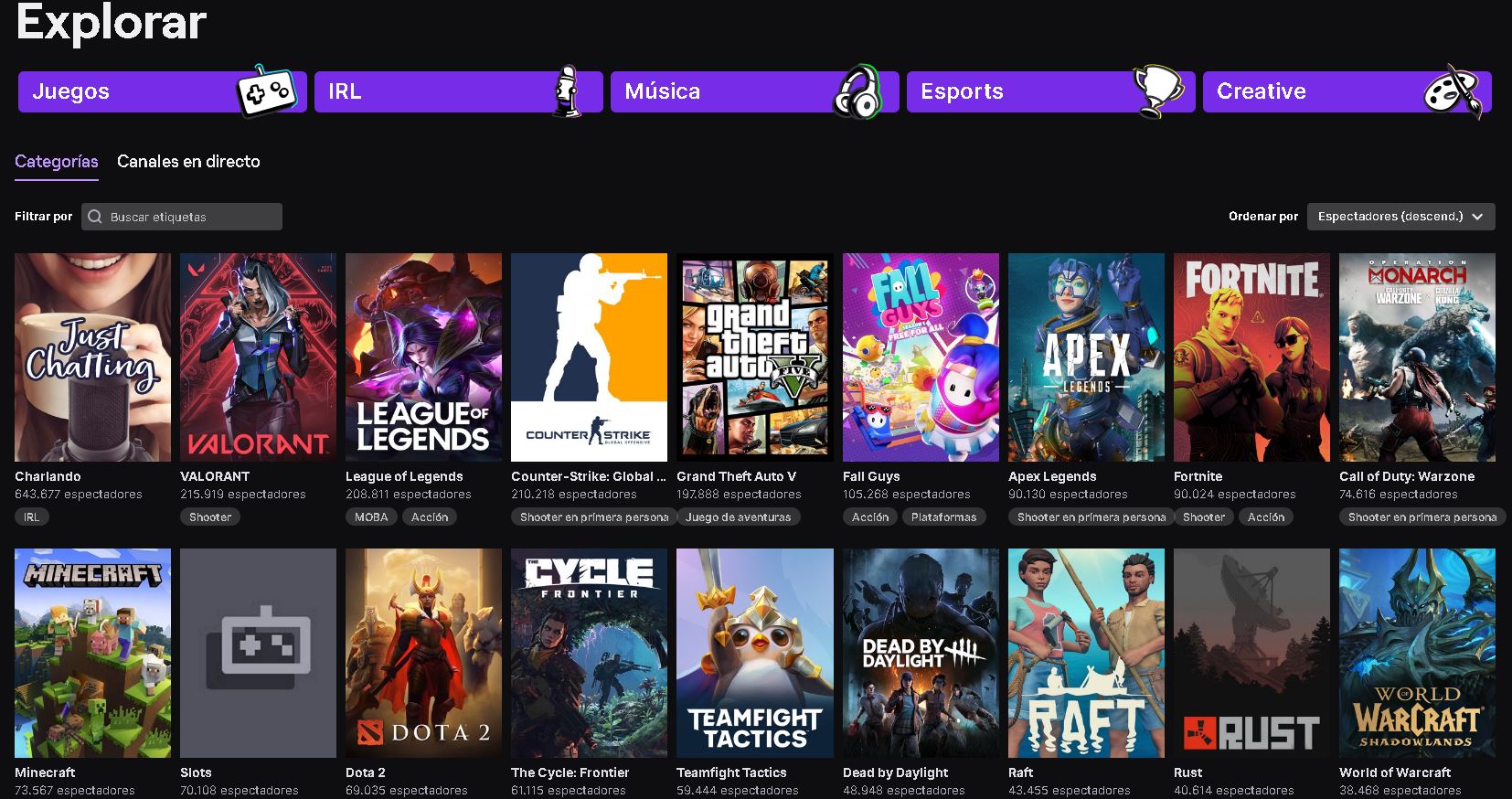Select the MOBA tag under League of Legends
The height and width of the screenshot is (799, 1512).
point(371,517)
